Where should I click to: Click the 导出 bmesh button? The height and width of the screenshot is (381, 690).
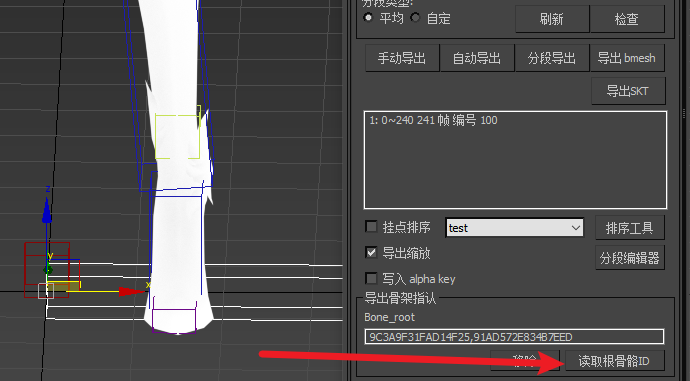627,58
